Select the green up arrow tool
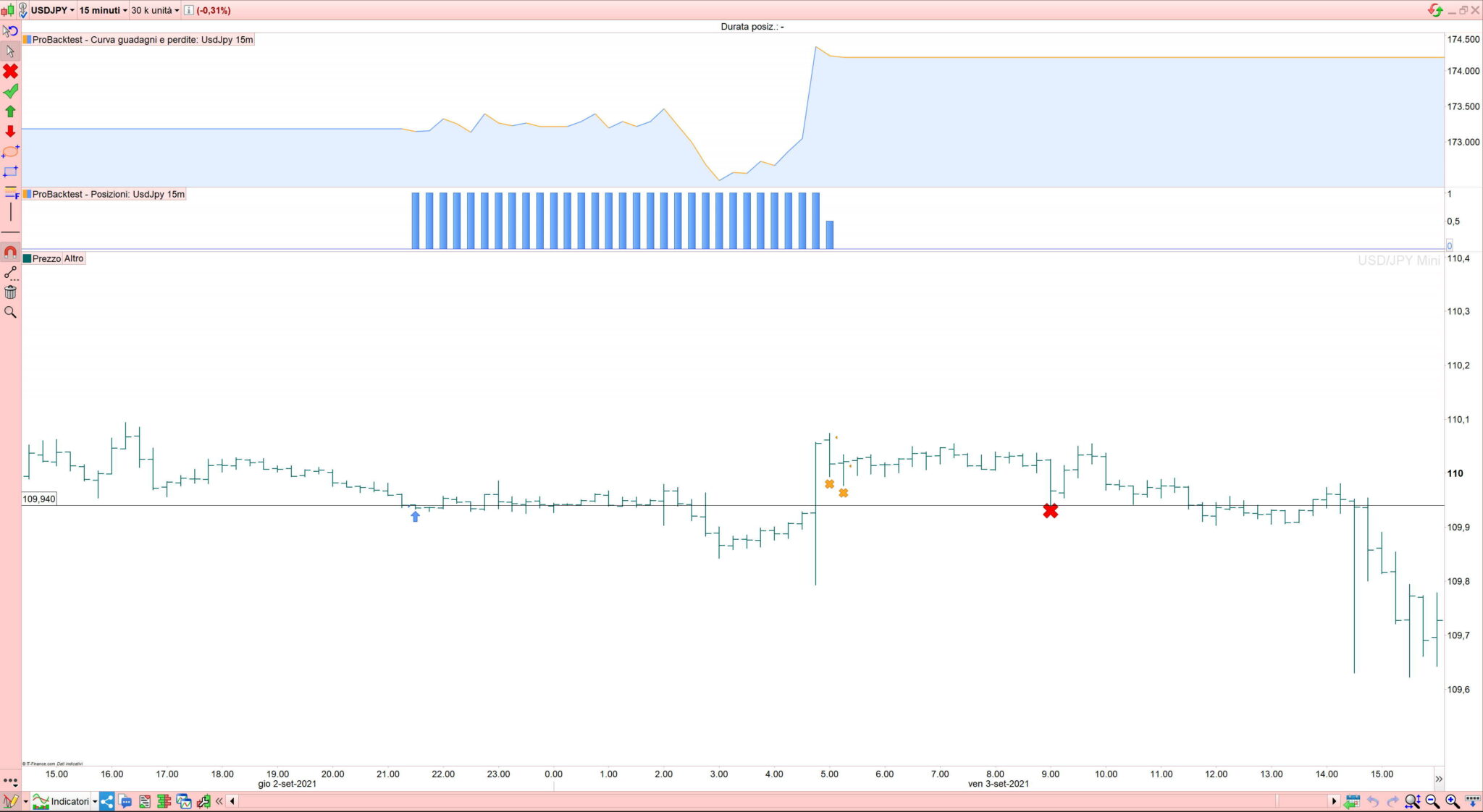The height and width of the screenshot is (812, 1483). (x=10, y=111)
